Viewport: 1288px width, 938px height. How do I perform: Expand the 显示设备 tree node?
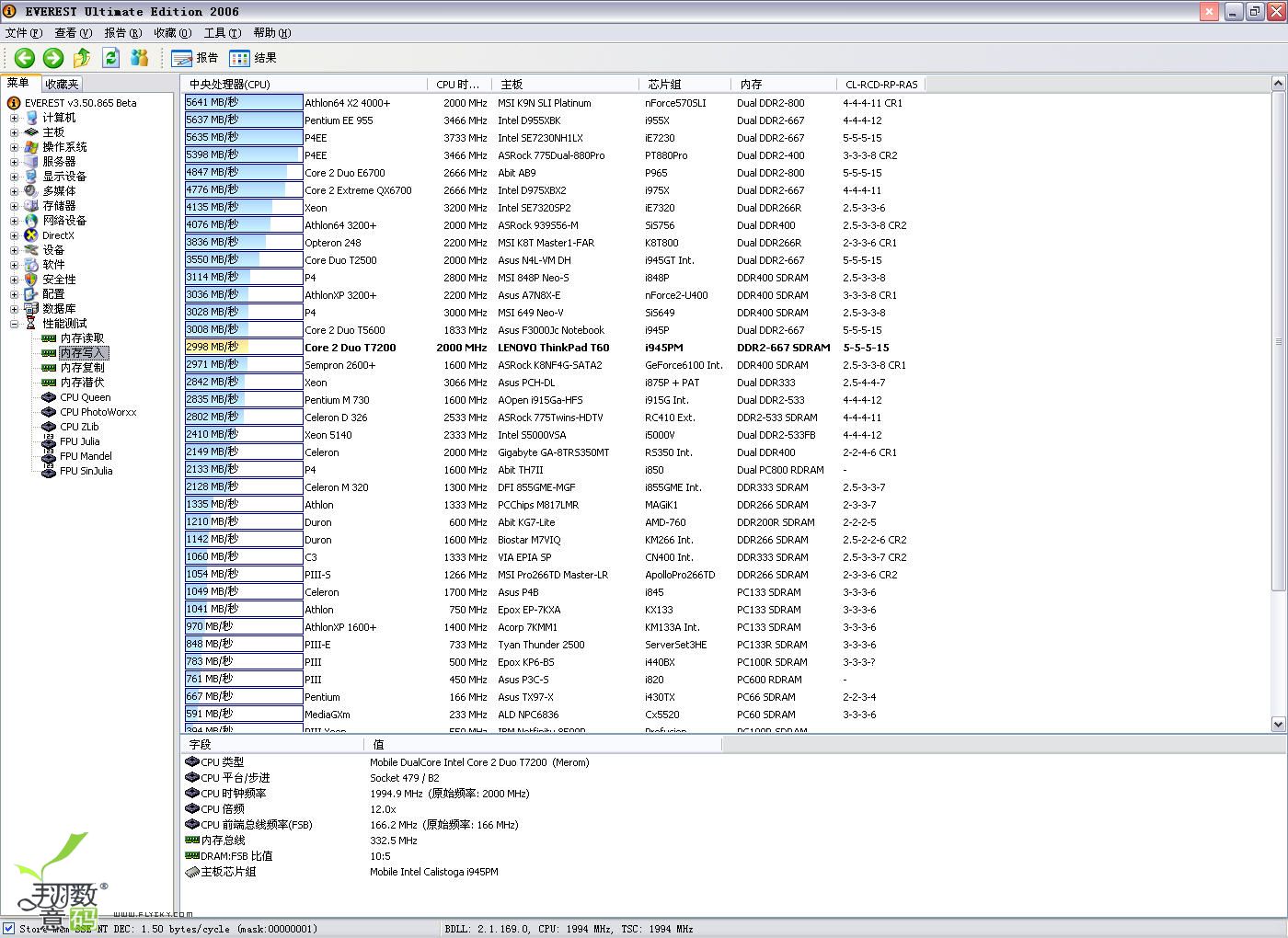pos(14,177)
